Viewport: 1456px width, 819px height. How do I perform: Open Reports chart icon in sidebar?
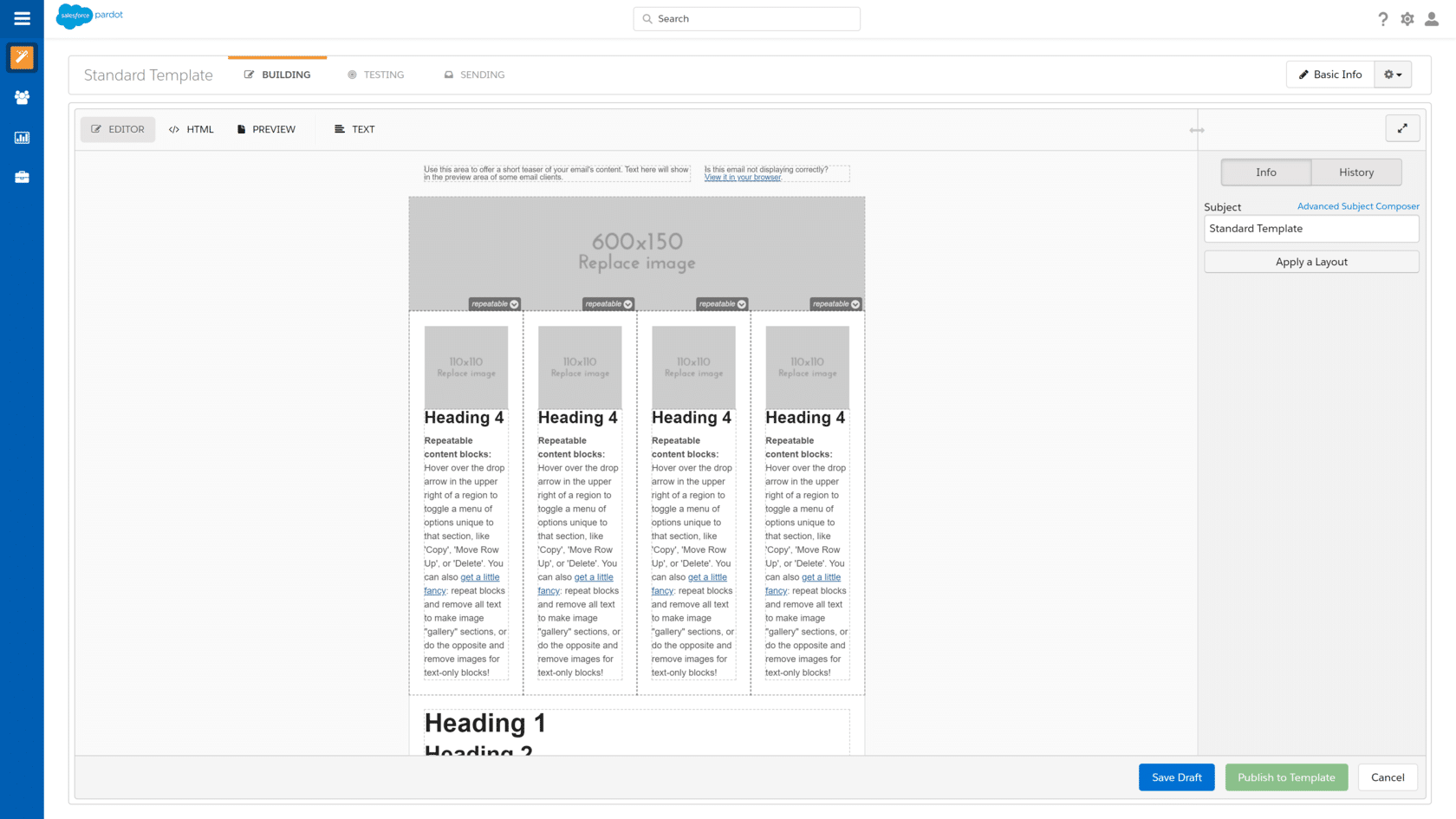22,138
